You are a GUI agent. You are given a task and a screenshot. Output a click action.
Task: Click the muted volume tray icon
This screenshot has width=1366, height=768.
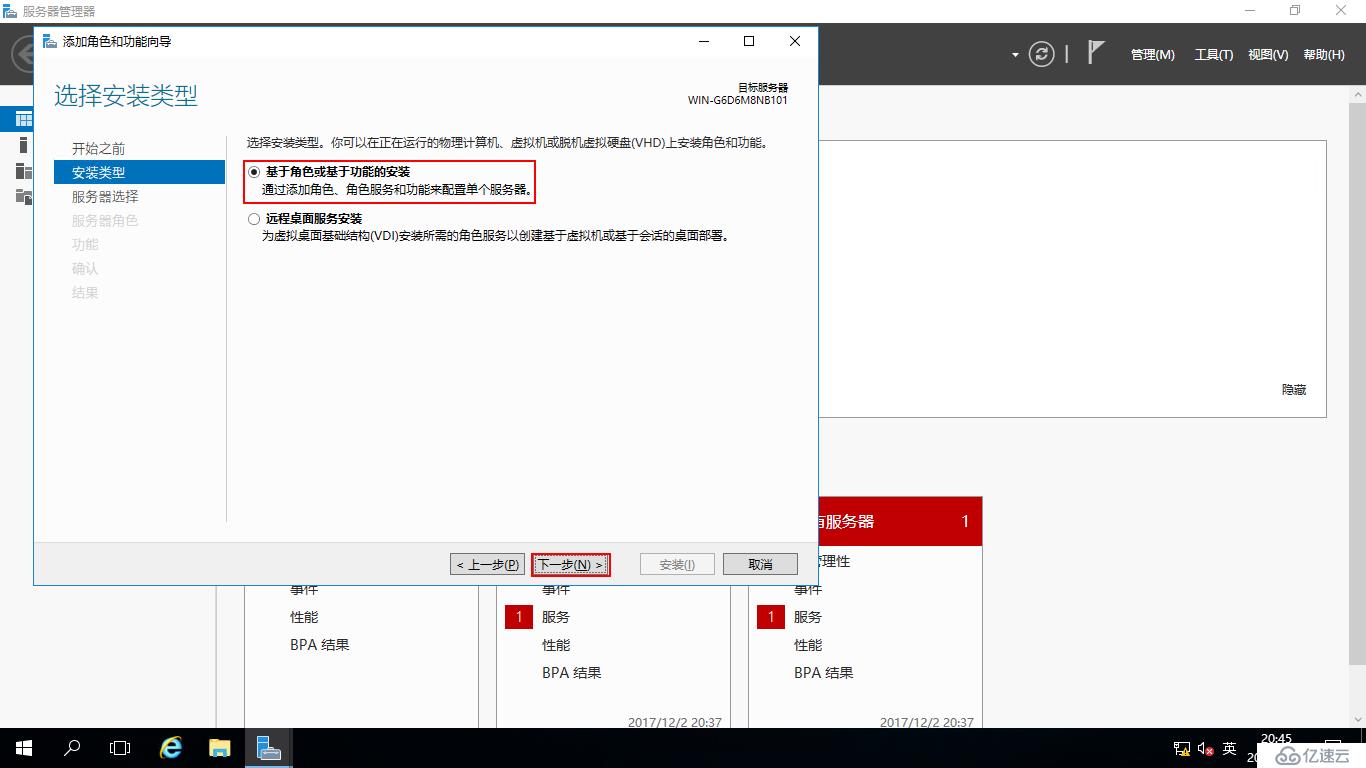(1205, 749)
